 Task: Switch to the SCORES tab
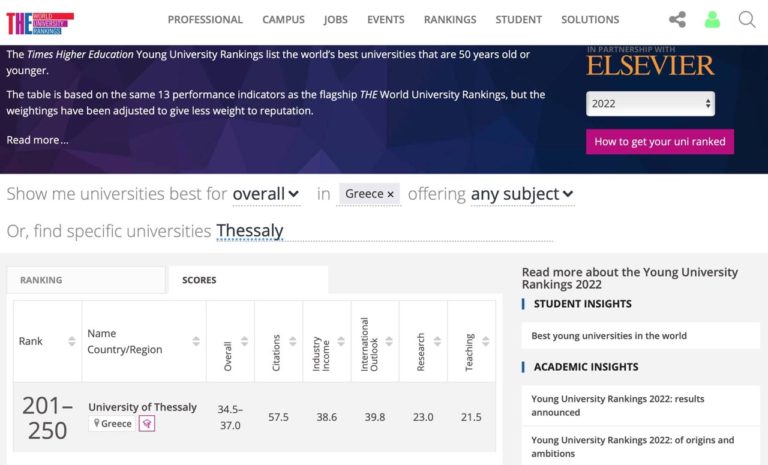pyautogui.click(x=248, y=280)
